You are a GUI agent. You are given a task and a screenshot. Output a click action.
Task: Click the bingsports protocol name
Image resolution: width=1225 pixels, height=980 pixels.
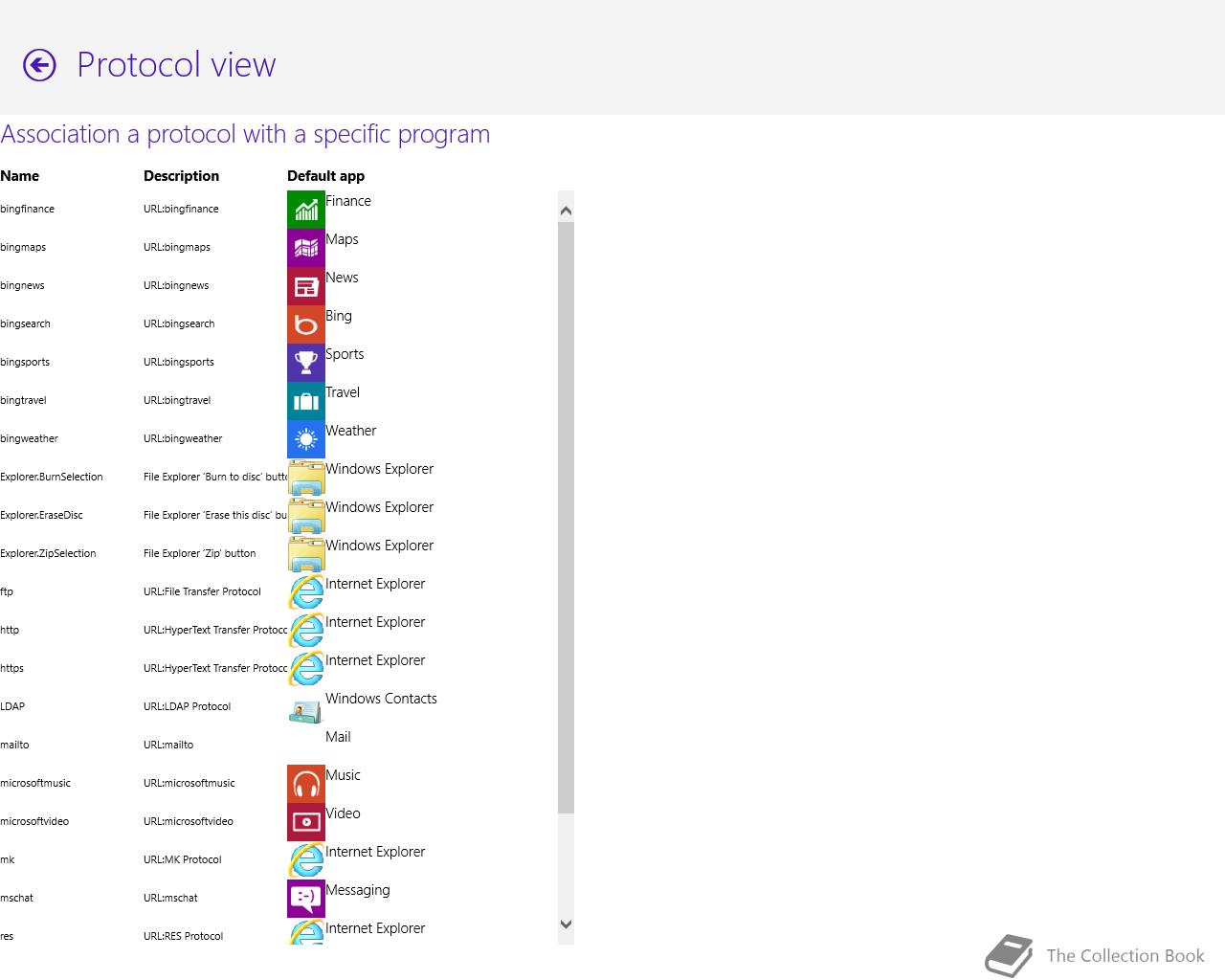(x=25, y=362)
